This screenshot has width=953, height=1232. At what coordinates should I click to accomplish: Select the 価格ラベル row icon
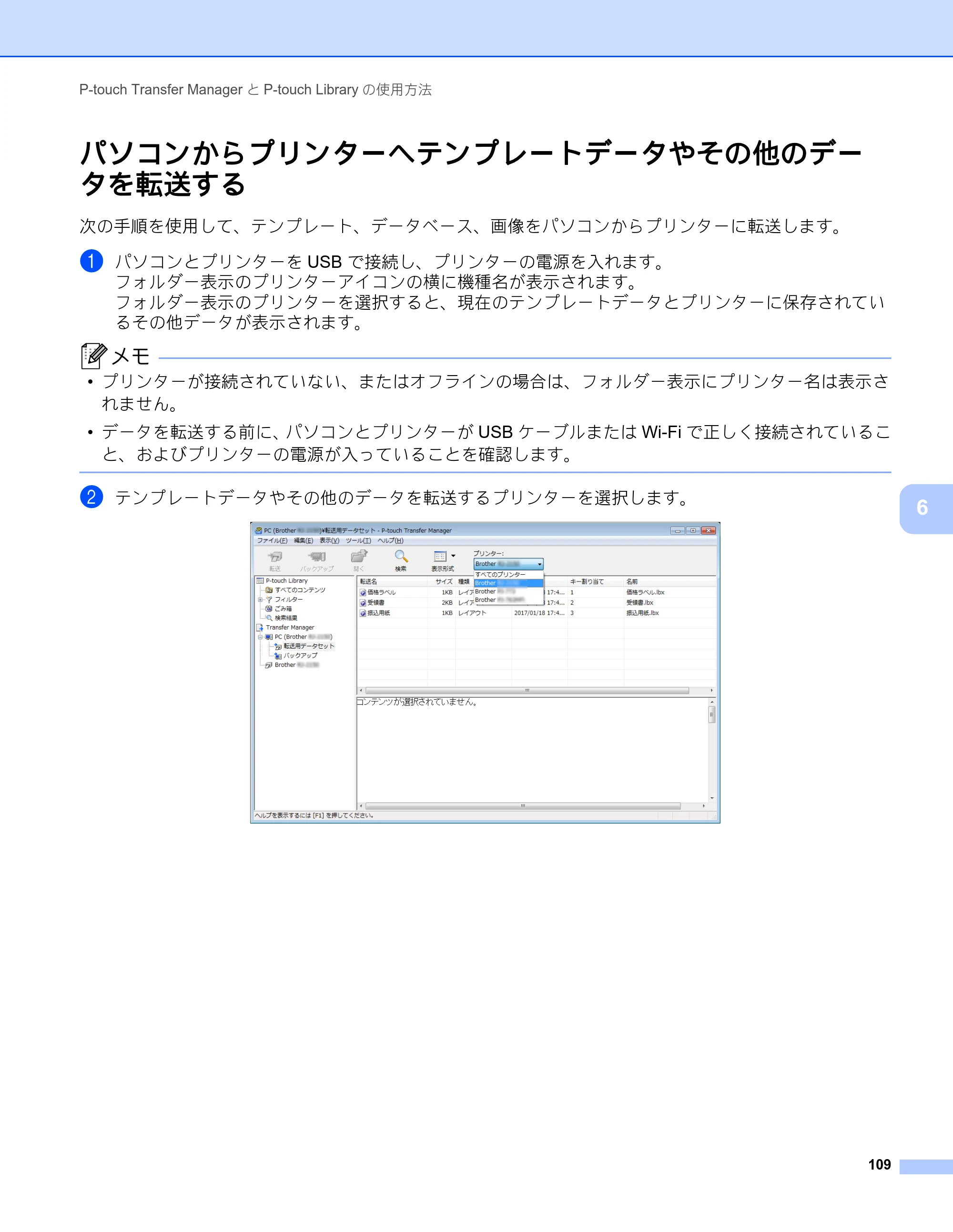click(x=363, y=593)
